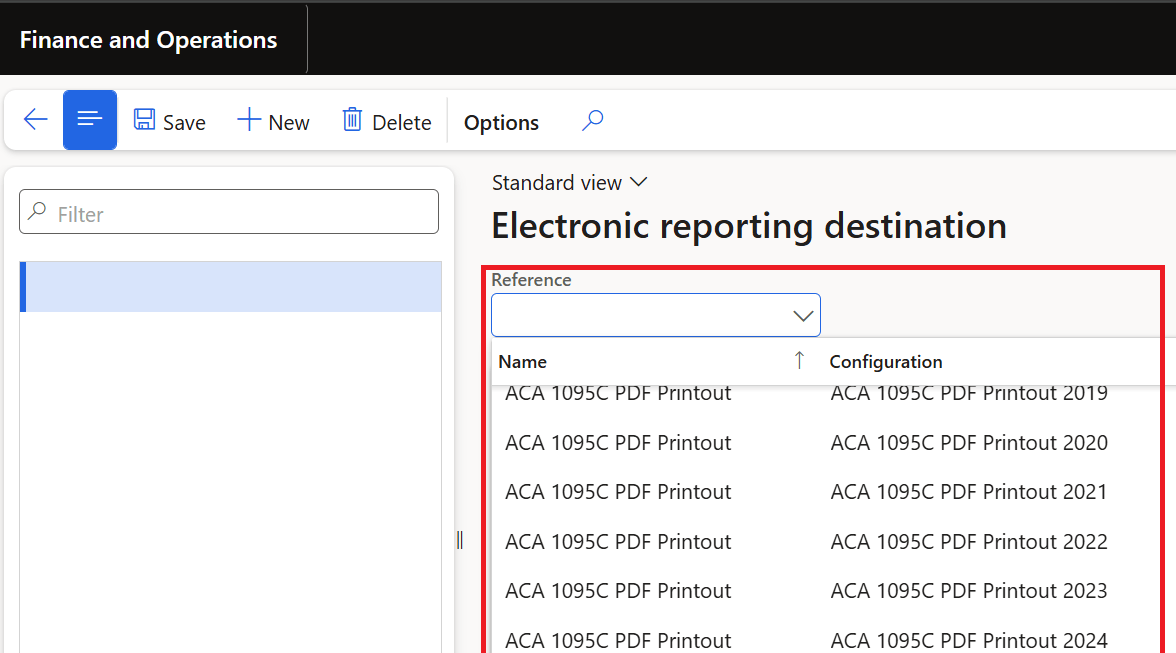Click the New plus icon
Screen dimensions: 1176x653
[x=249, y=121]
